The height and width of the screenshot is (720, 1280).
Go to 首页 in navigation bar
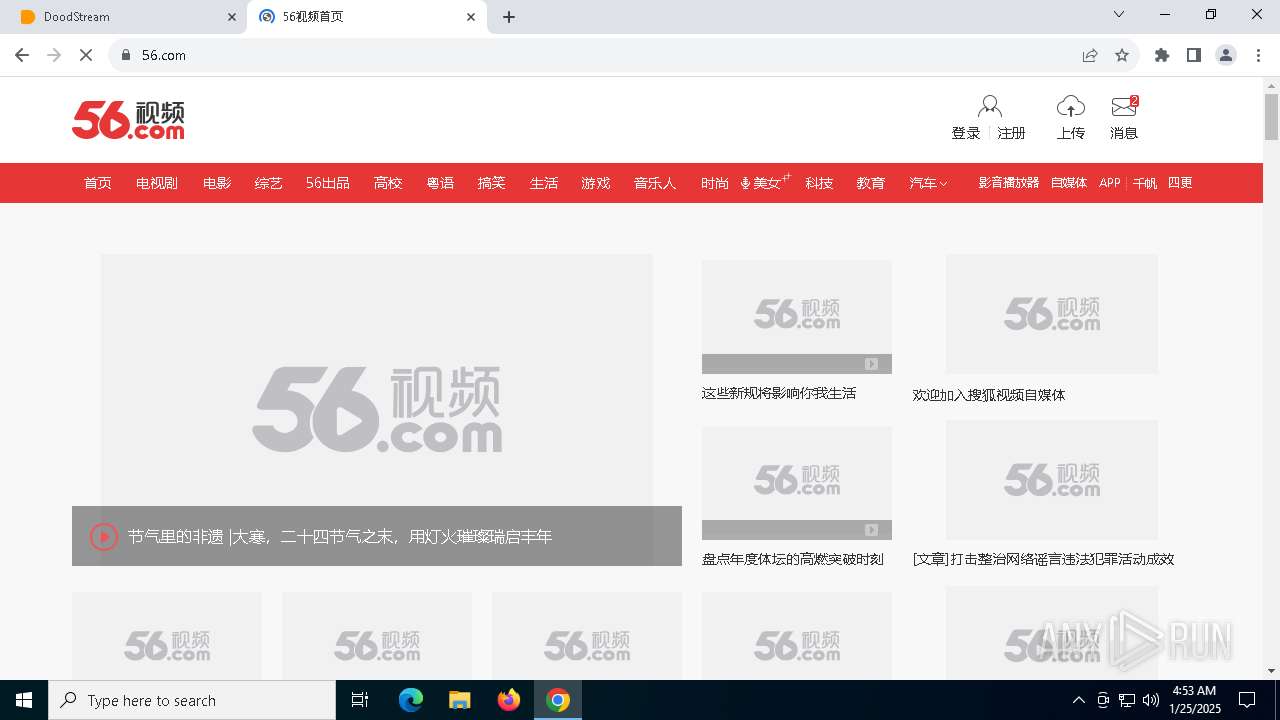(x=98, y=183)
